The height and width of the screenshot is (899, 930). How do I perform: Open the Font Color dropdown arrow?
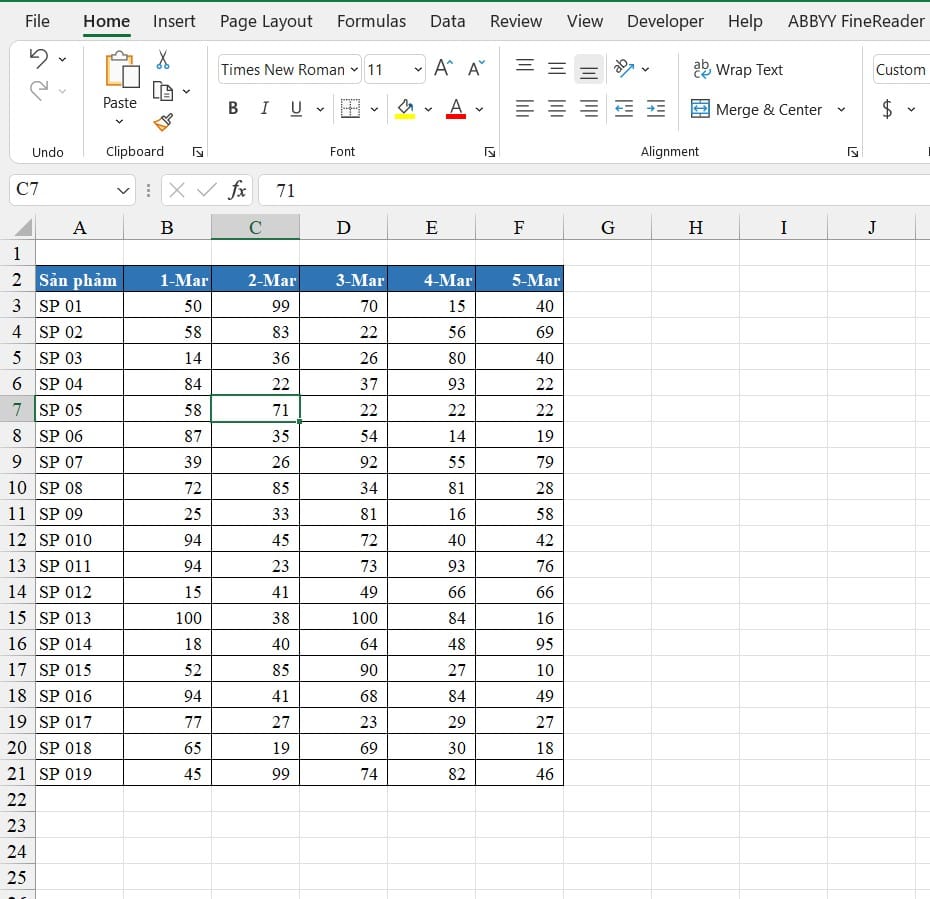479,109
